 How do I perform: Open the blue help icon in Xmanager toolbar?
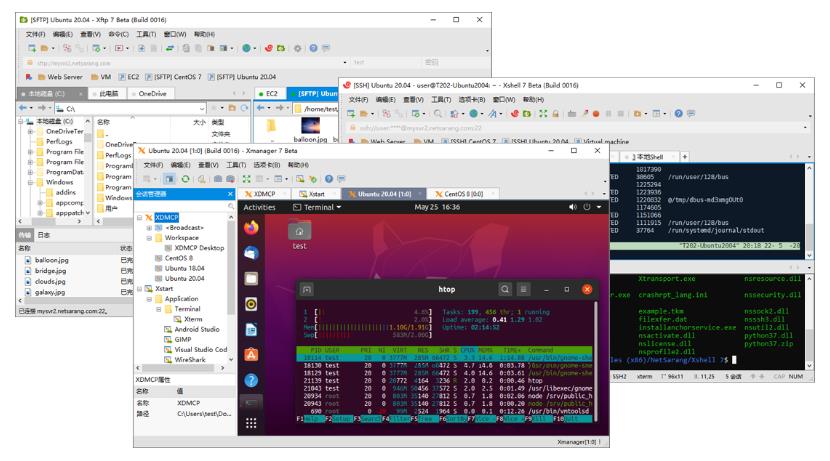[x=329, y=179]
